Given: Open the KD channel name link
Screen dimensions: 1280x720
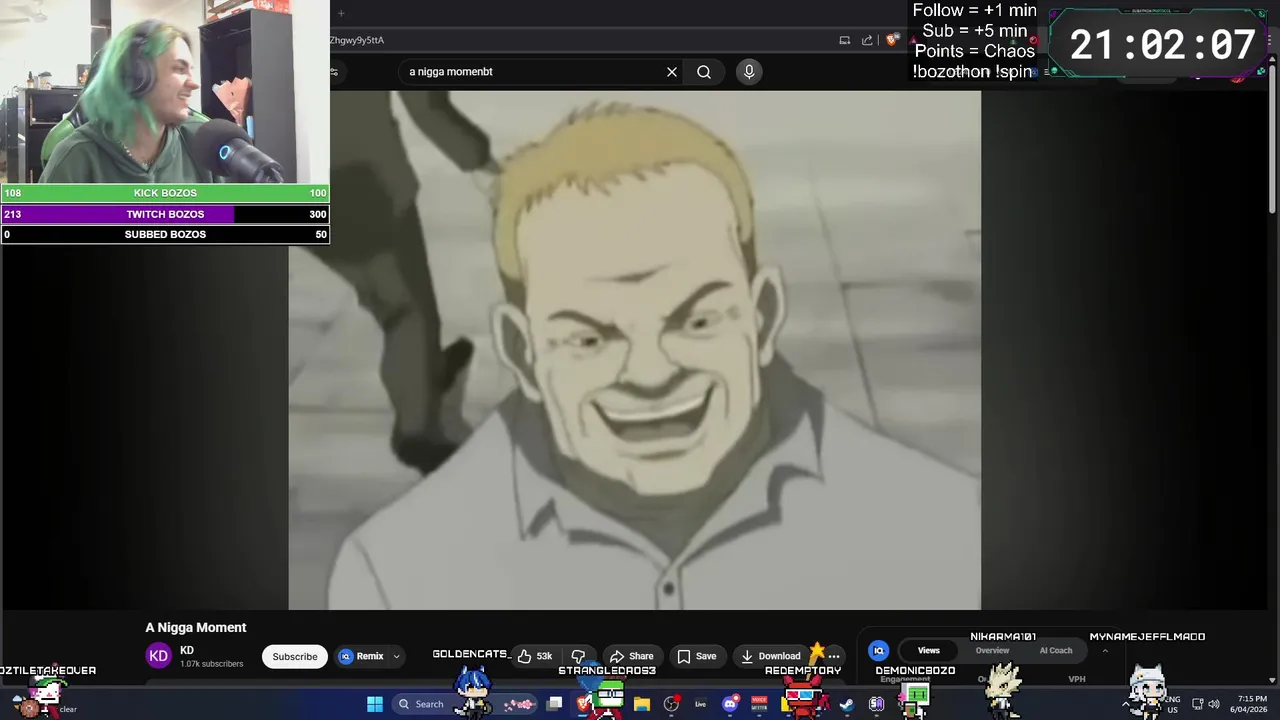Looking at the screenshot, I should pos(187,650).
